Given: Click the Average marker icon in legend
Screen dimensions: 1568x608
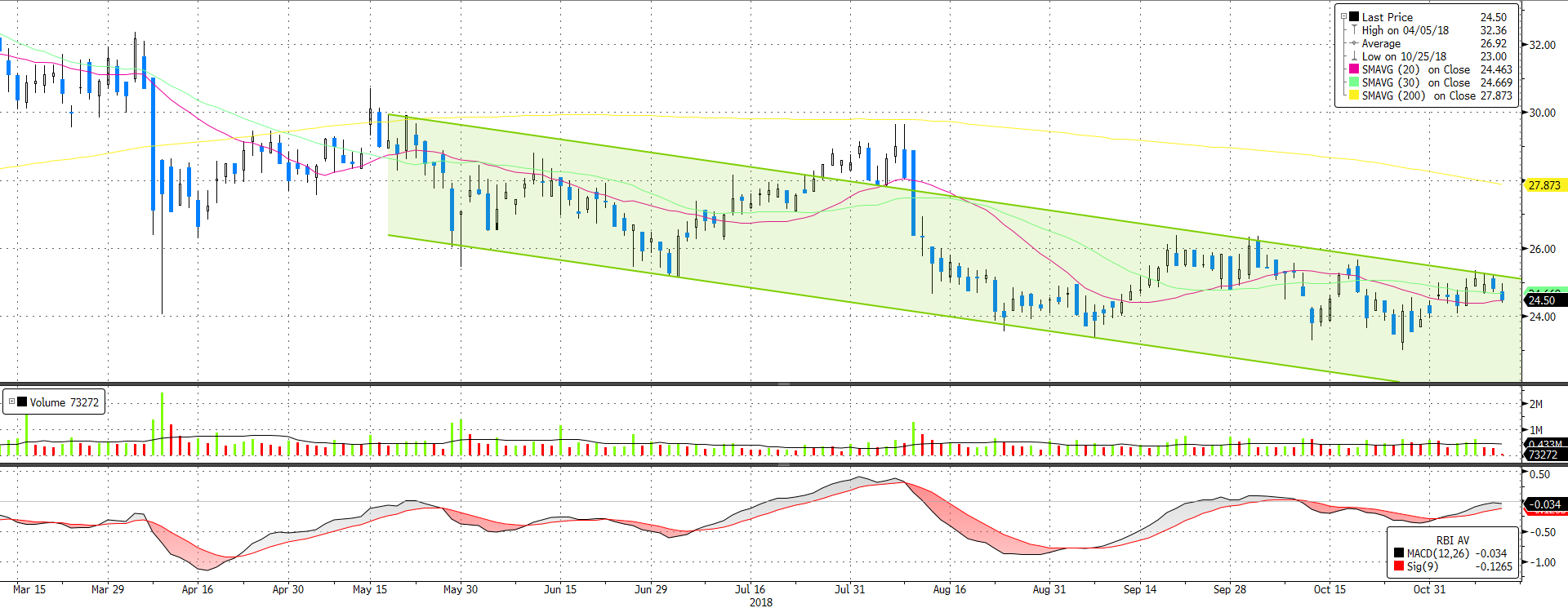Looking at the screenshot, I should point(1354,43).
